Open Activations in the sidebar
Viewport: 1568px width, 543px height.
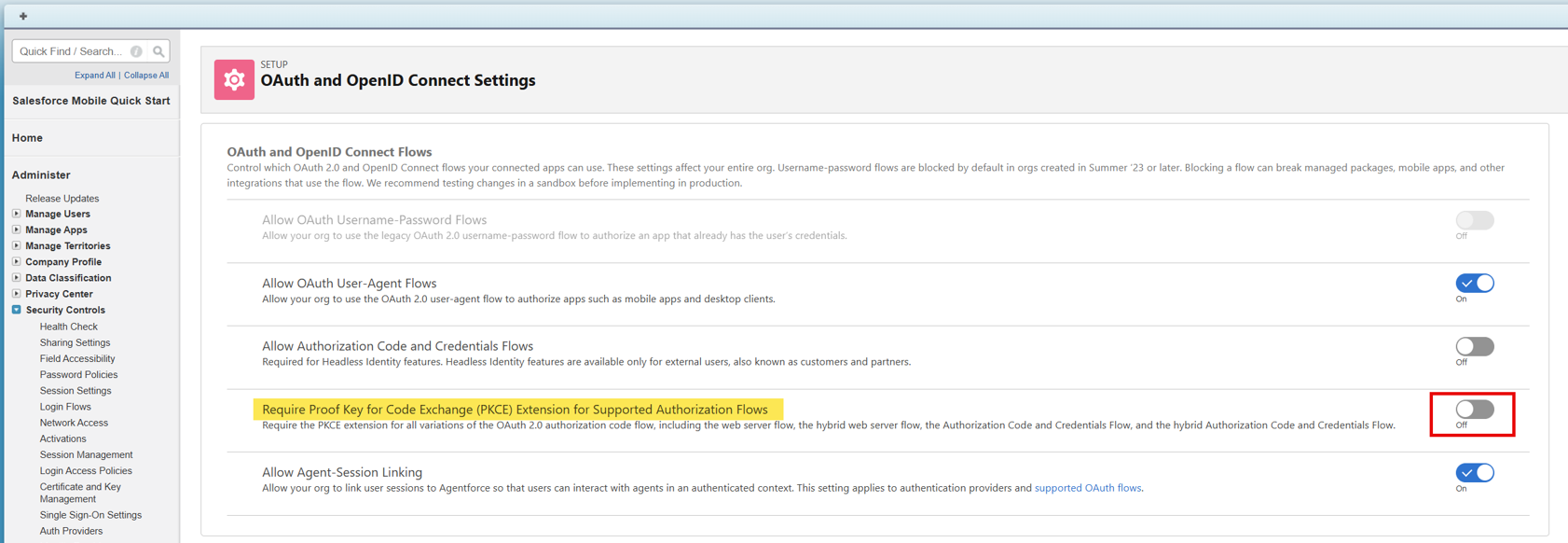[x=62, y=439]
